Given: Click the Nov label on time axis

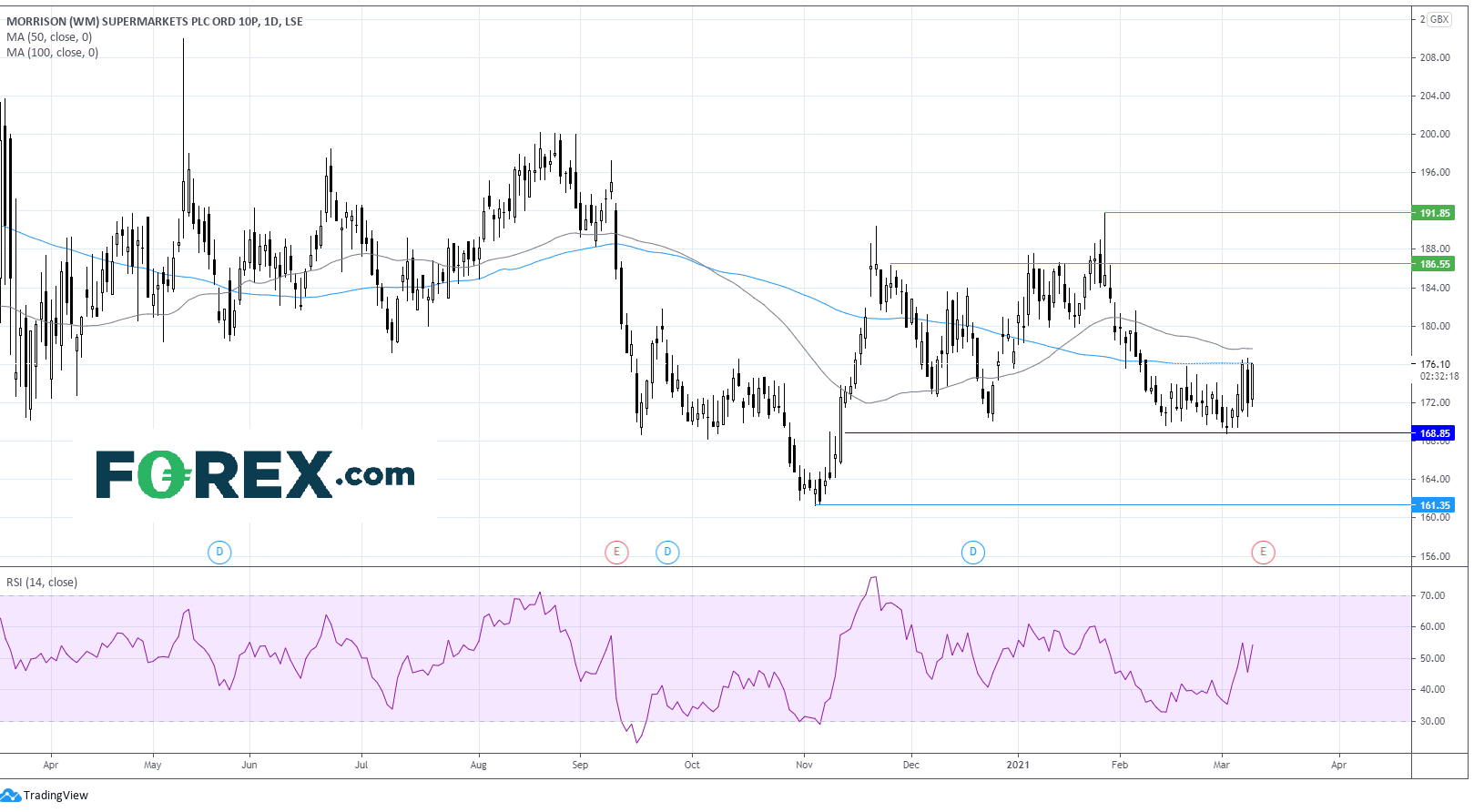Looking at the screenshot, I should pos(804,765).
